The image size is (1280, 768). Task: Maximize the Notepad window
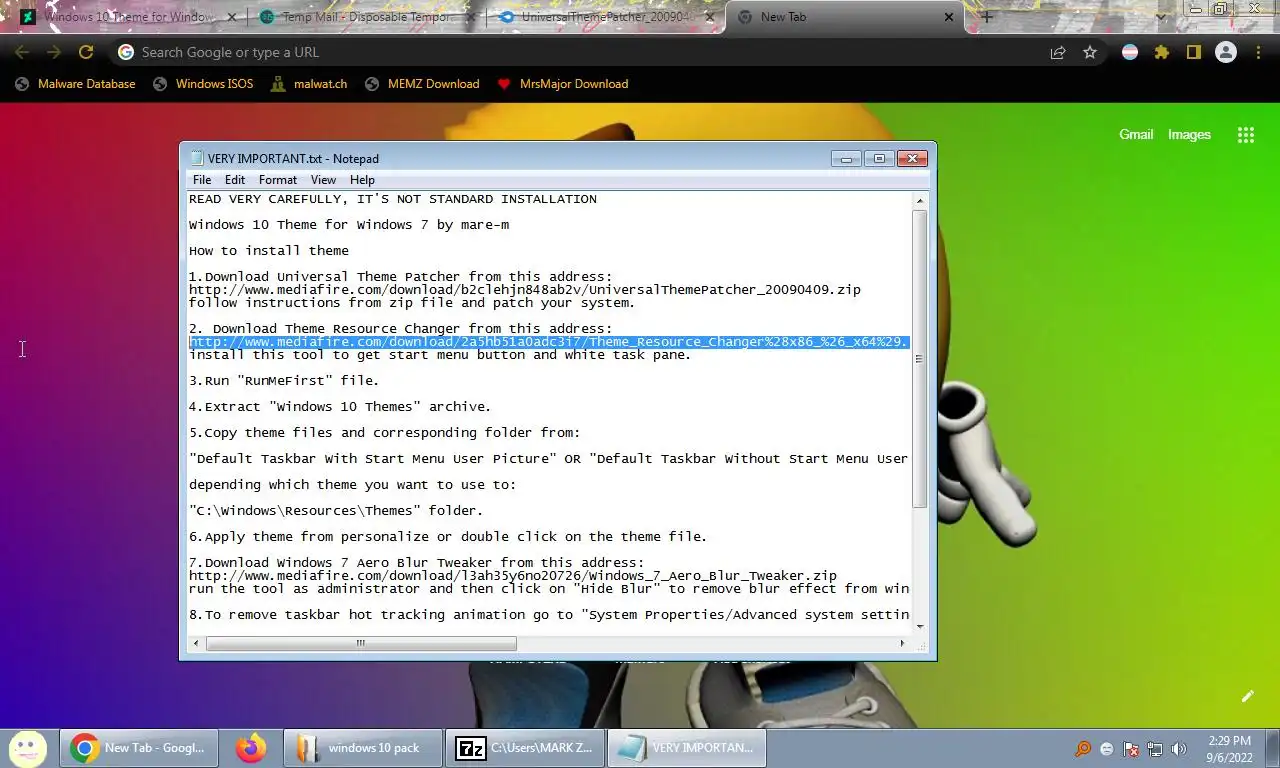click(880, 158)
